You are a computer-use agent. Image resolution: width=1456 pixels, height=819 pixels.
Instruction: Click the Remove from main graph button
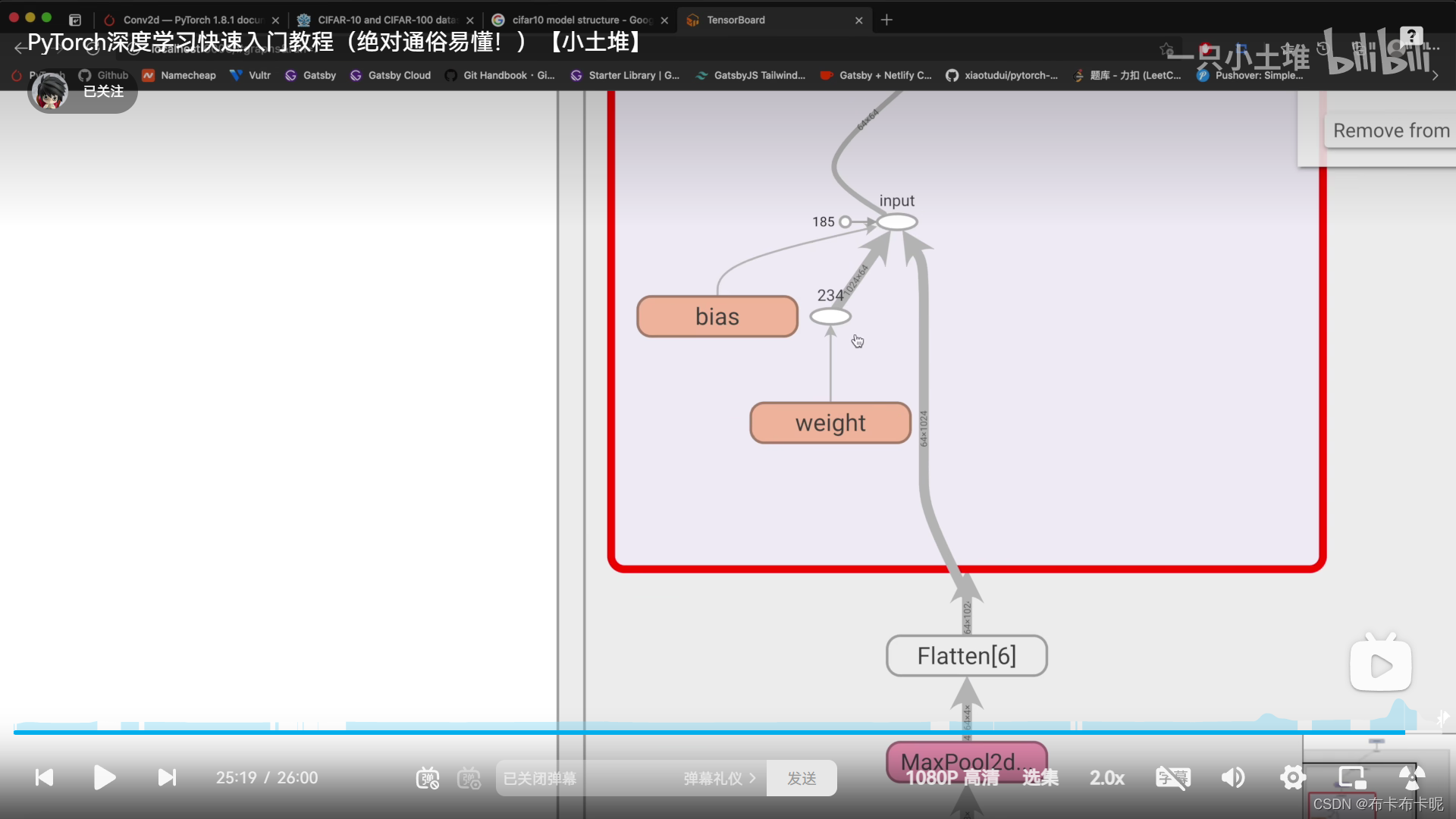tap(1390, 130)
